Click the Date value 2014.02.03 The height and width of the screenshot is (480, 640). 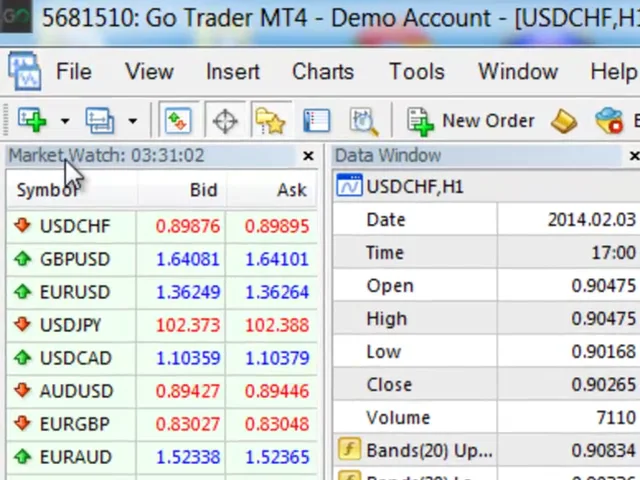(x=591, y=220)
